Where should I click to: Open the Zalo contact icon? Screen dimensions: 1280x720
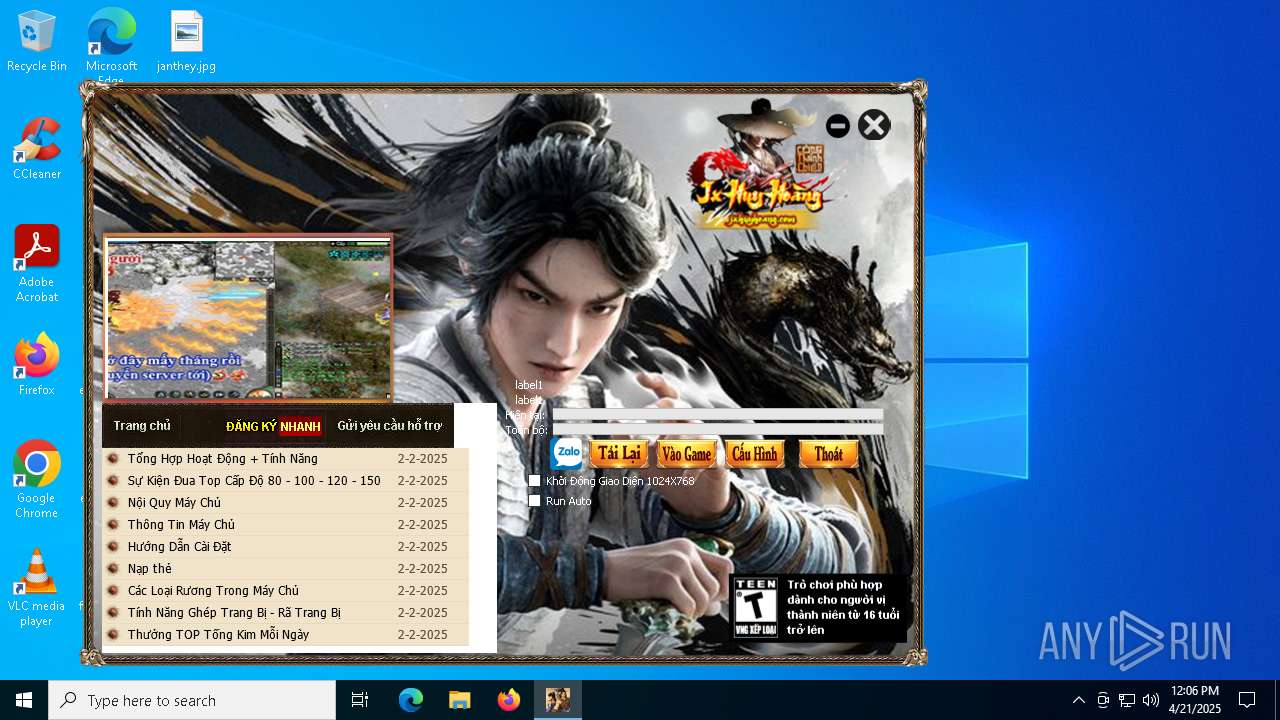567,453
